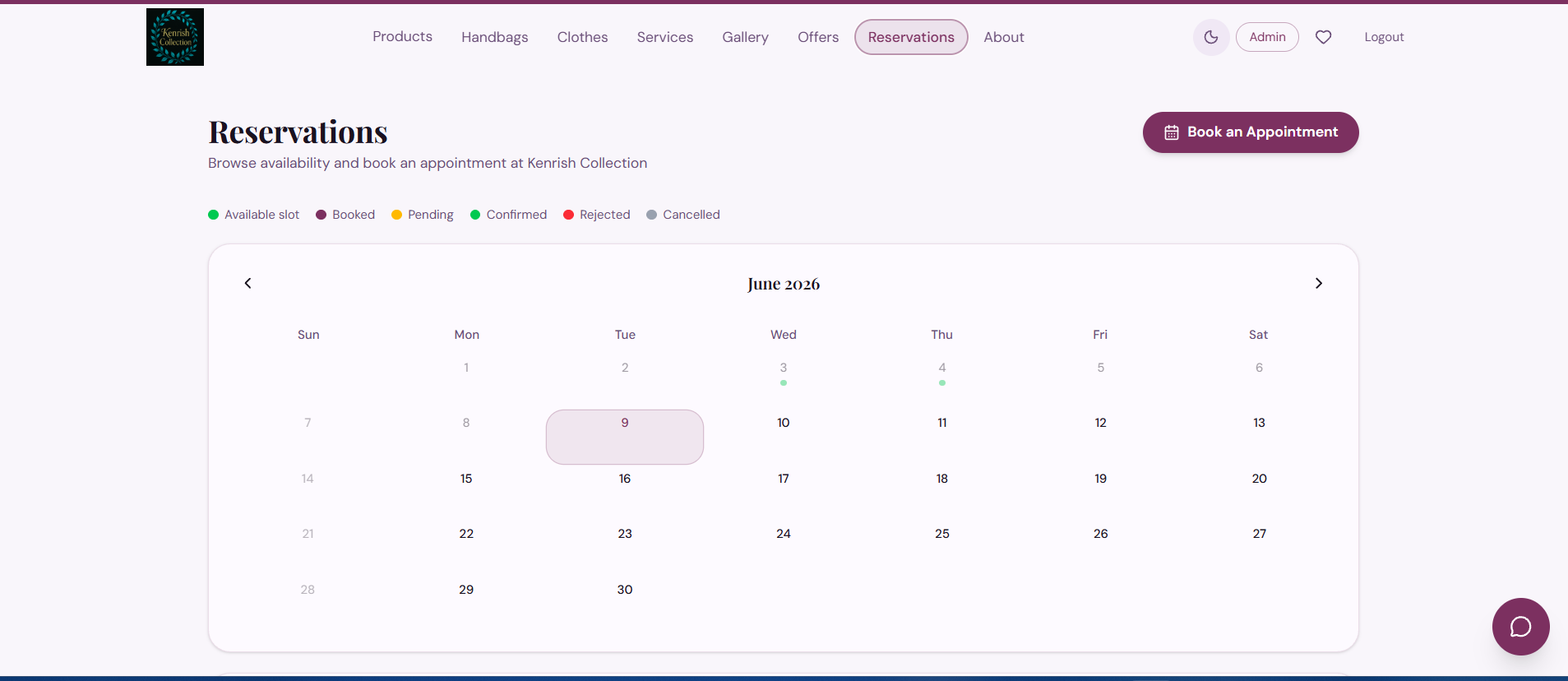Go to next month arrow
The width and height of the screenshot is (1568, 681).
coord(1319,283)
